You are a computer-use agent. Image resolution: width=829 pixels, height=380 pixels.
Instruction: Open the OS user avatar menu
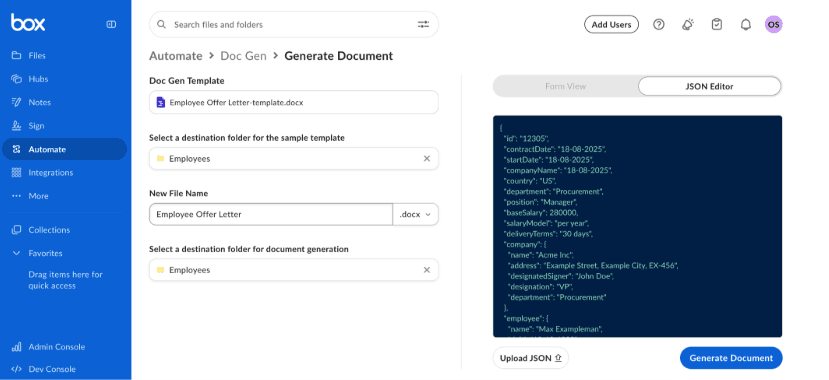click(x=773, y=24)
